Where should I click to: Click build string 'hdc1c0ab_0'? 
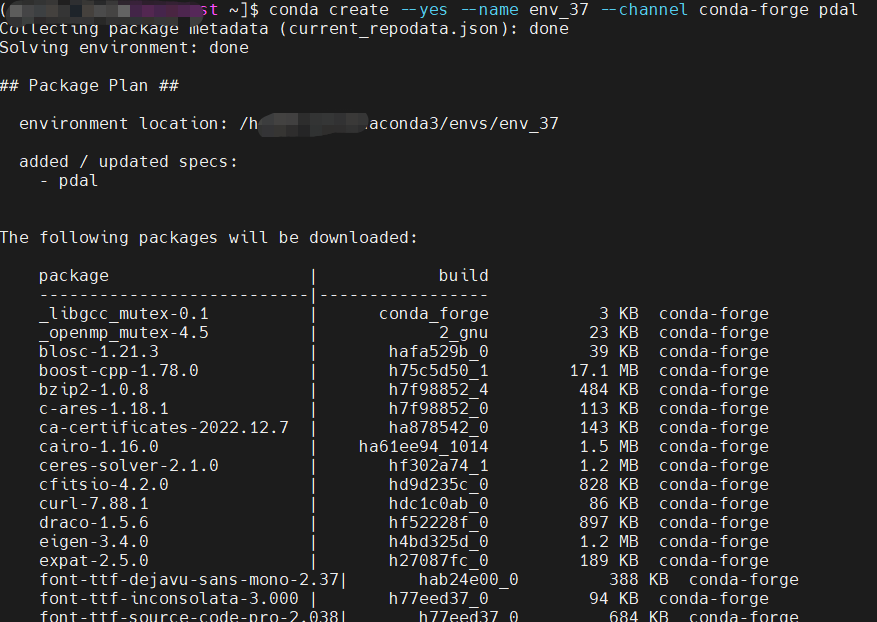pos(438,504)
